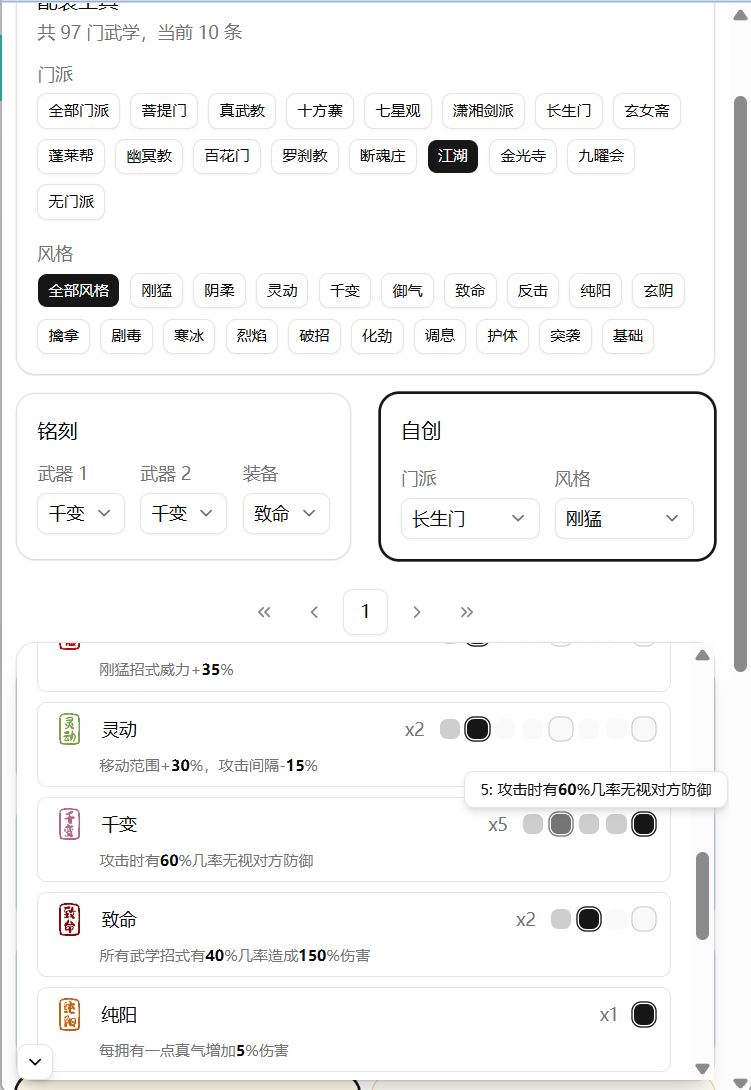Filter styles by 剧毒
This screenshot has width=751, height=1090.
(x=127, y=336)
